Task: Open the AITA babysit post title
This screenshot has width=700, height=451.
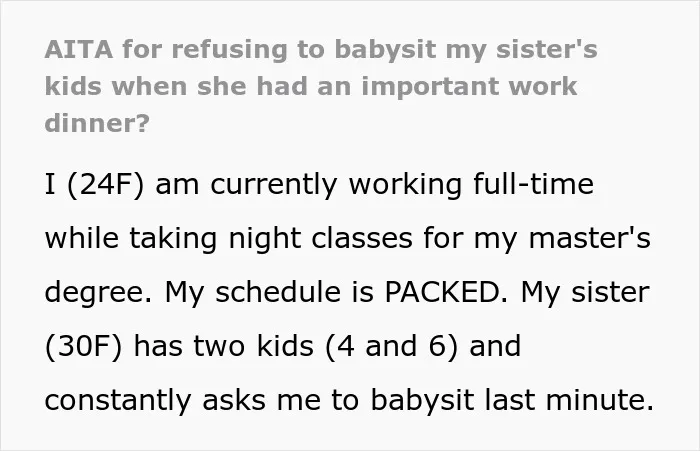Action: coord(321,86)
